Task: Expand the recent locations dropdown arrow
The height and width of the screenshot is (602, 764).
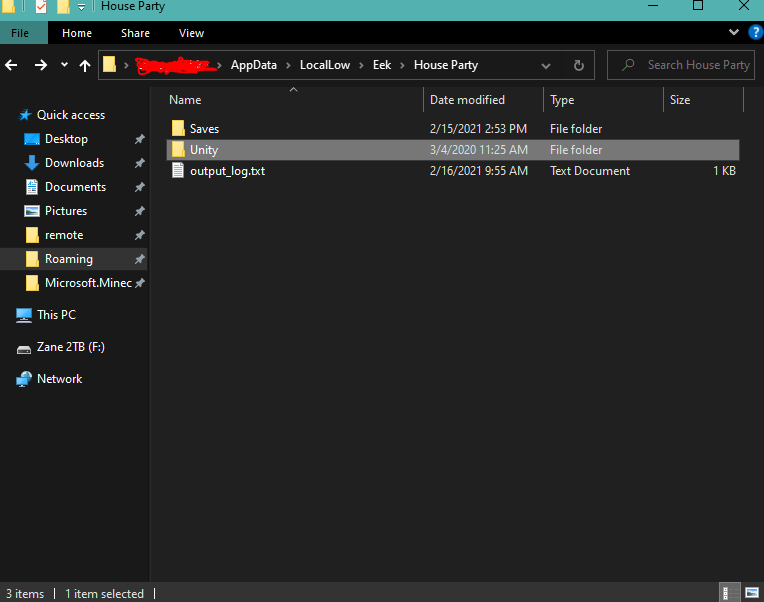Action: point(64,65)
